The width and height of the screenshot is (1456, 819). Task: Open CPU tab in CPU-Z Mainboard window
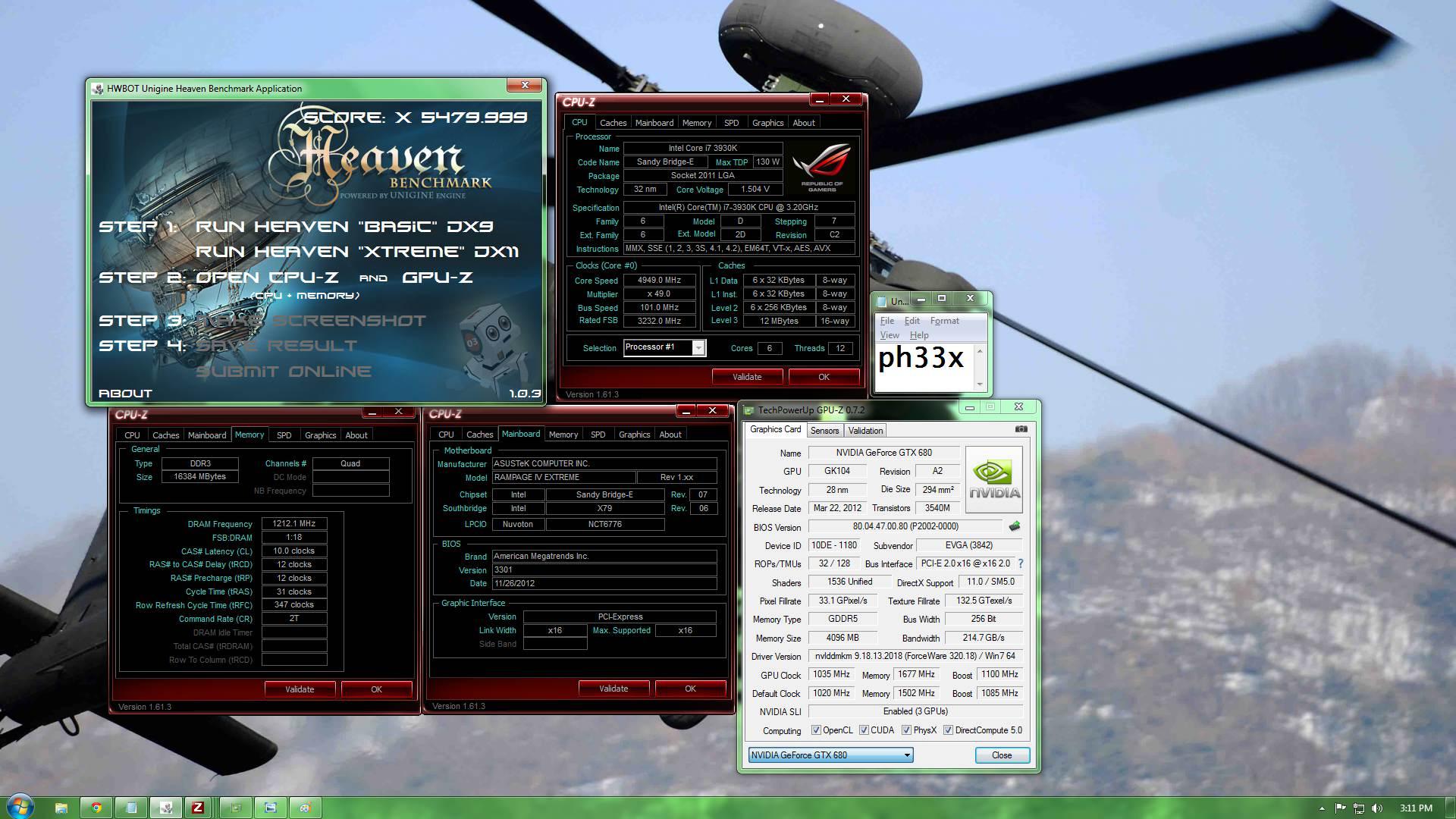coord(446,435)
